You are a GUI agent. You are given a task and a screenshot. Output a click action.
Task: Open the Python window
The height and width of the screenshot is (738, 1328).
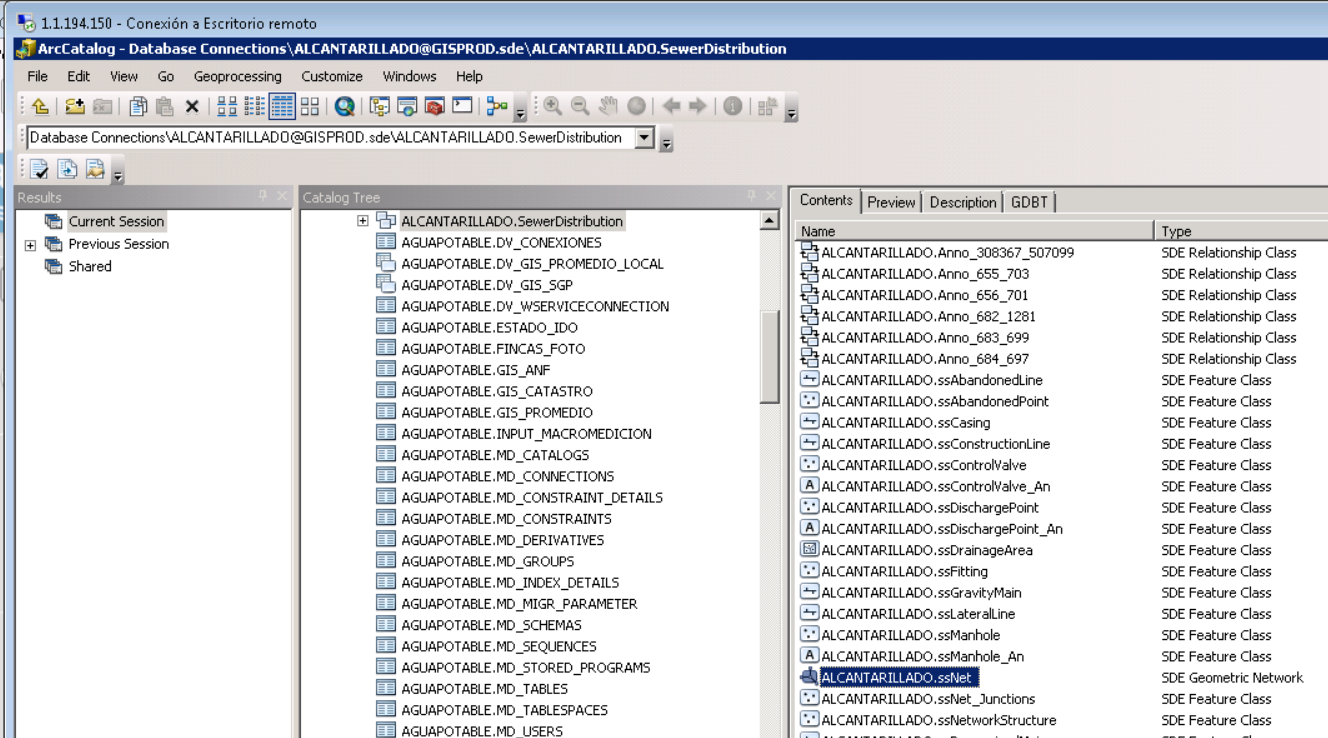[462, 106]
